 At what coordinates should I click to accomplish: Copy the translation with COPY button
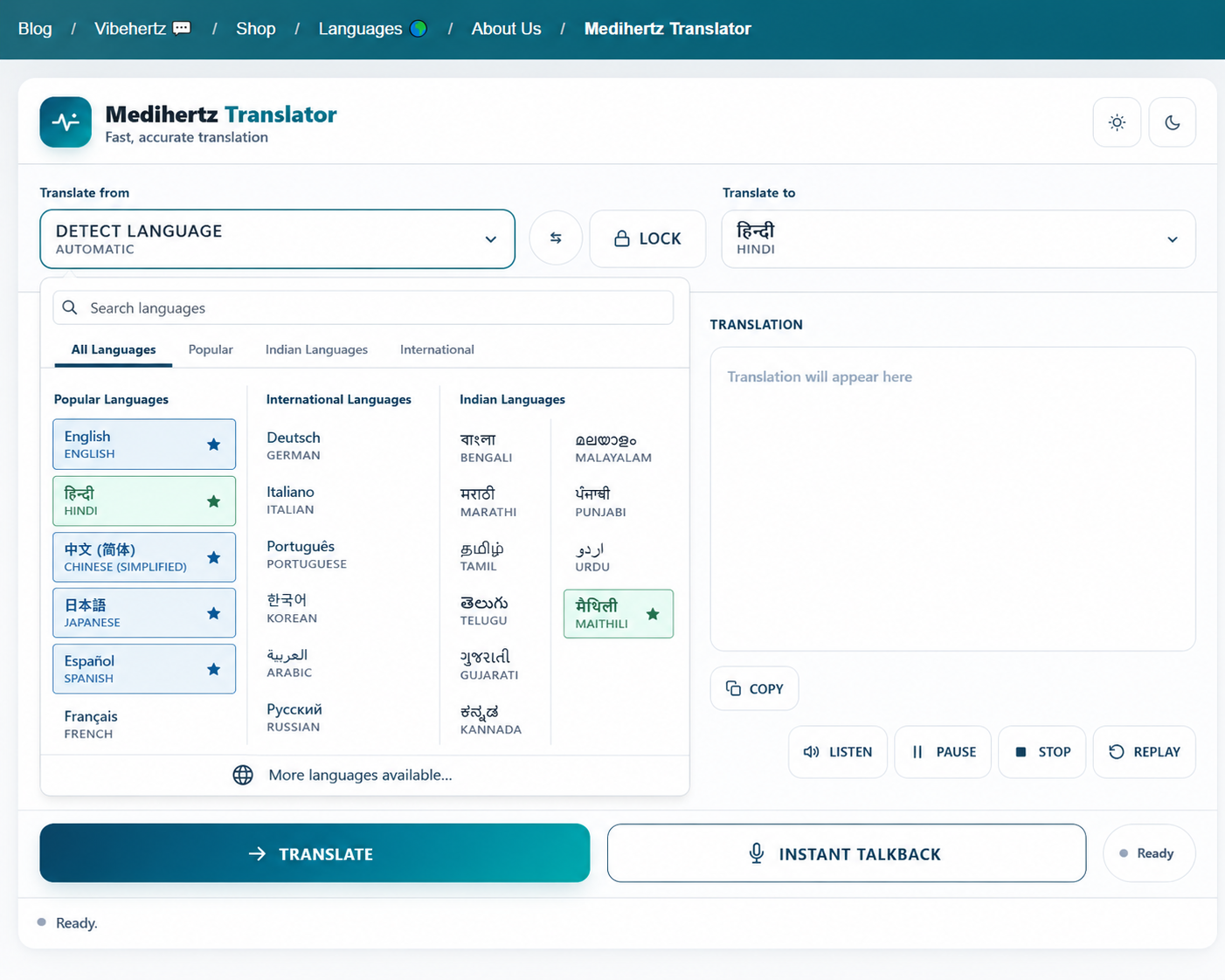(754, 688)
